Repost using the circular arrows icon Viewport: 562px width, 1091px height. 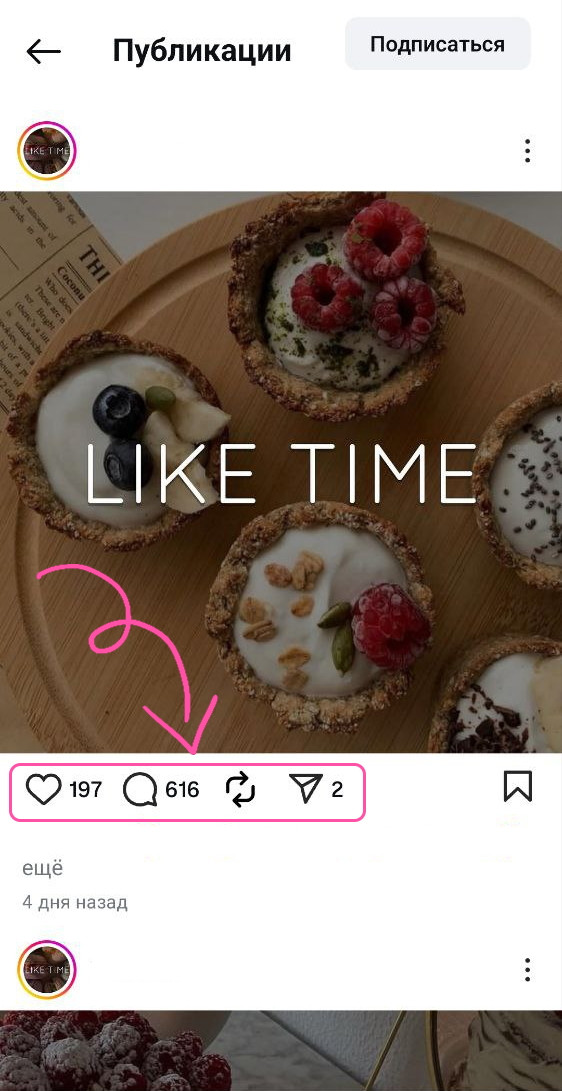[x=241, y=790]
